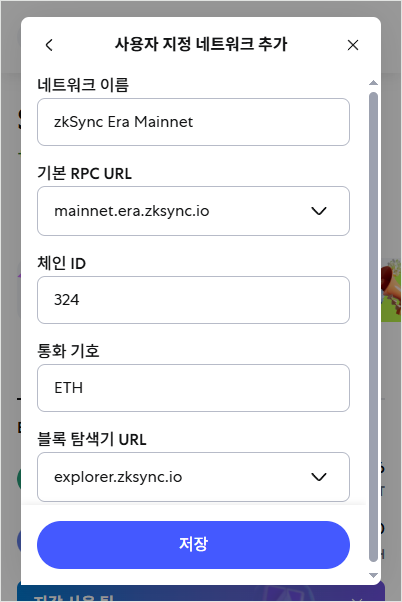Save the network with the 저장 button
This screenshot has width=402, height=602.
tap(193, 545)
